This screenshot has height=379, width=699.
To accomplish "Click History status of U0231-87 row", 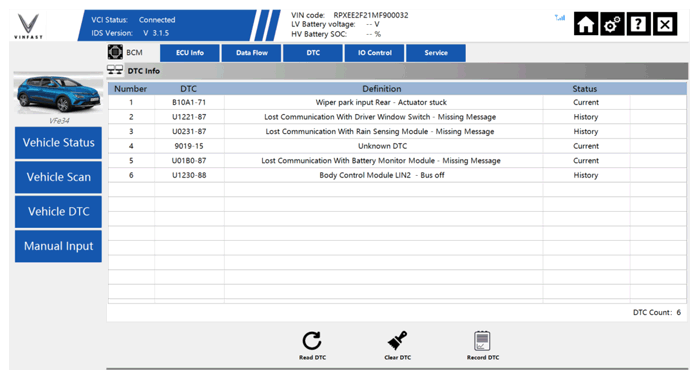I will point(586,132).
